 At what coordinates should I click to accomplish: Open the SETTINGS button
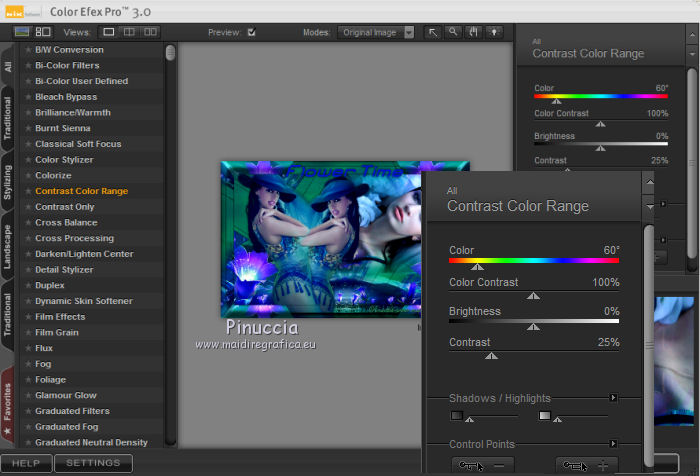[93, 464]
